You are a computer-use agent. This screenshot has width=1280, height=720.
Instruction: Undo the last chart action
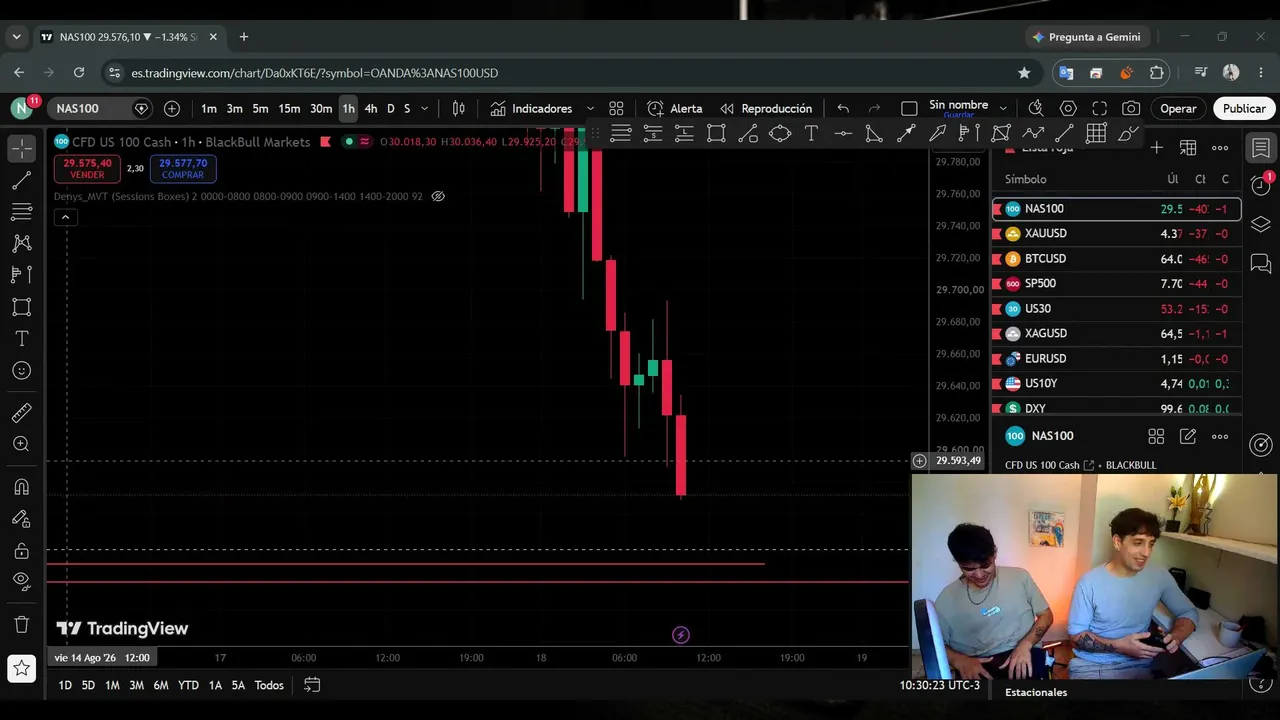843,108
